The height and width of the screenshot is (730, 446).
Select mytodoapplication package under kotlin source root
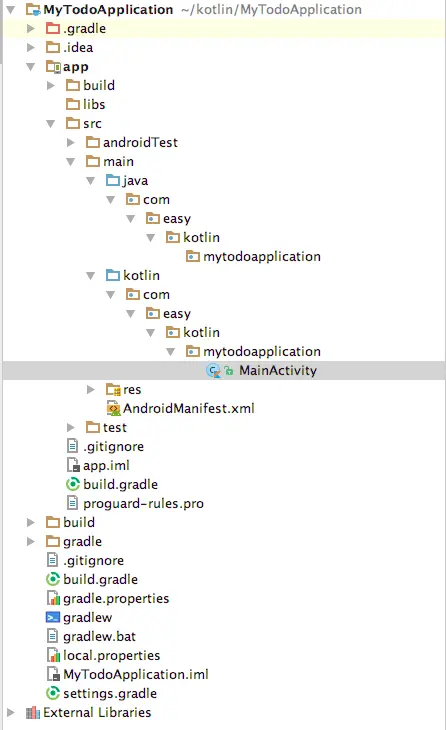pos(262,351)
